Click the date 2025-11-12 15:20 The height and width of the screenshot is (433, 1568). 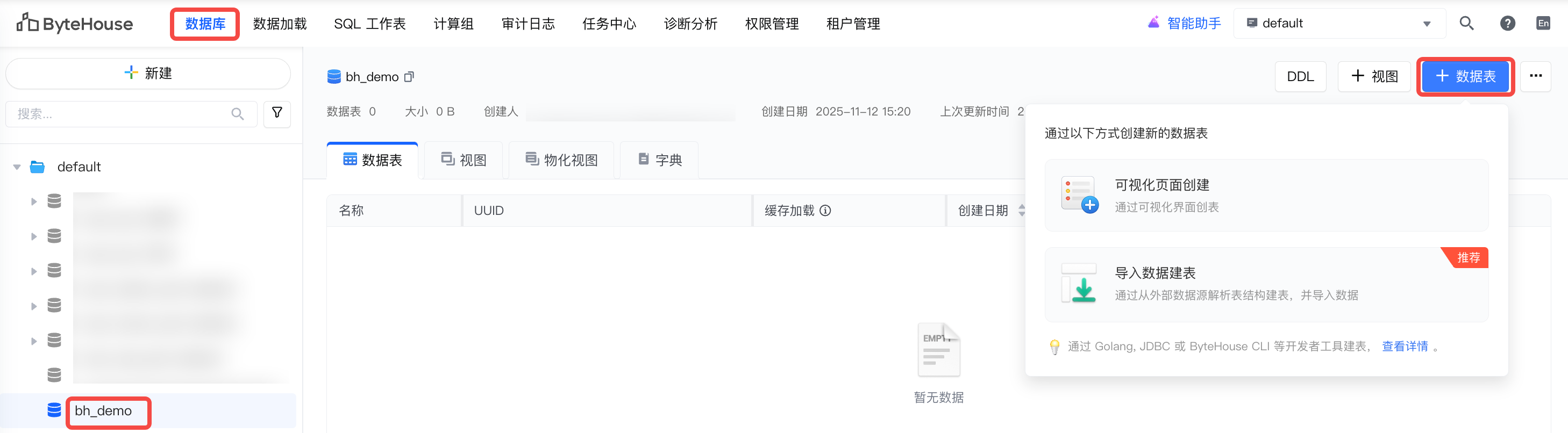(x=863, y=111)
